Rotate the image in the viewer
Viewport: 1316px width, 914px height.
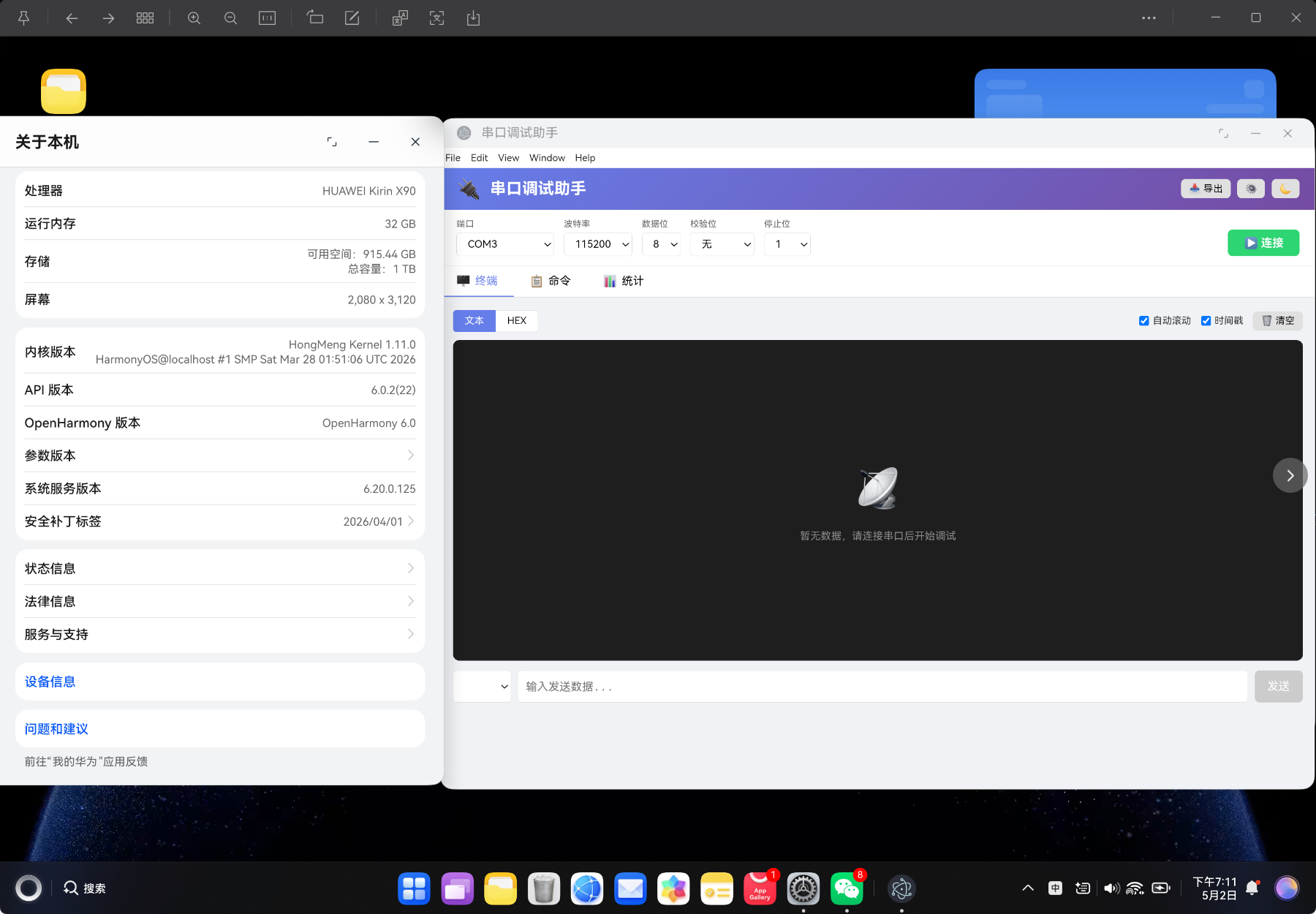pyautogui.click(x=315, y=18)
